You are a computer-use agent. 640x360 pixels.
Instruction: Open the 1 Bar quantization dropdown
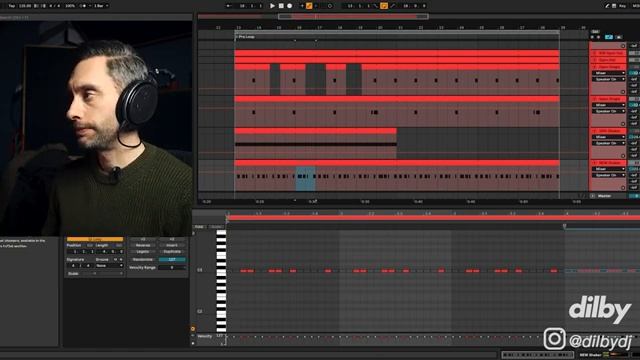point(100,6)
